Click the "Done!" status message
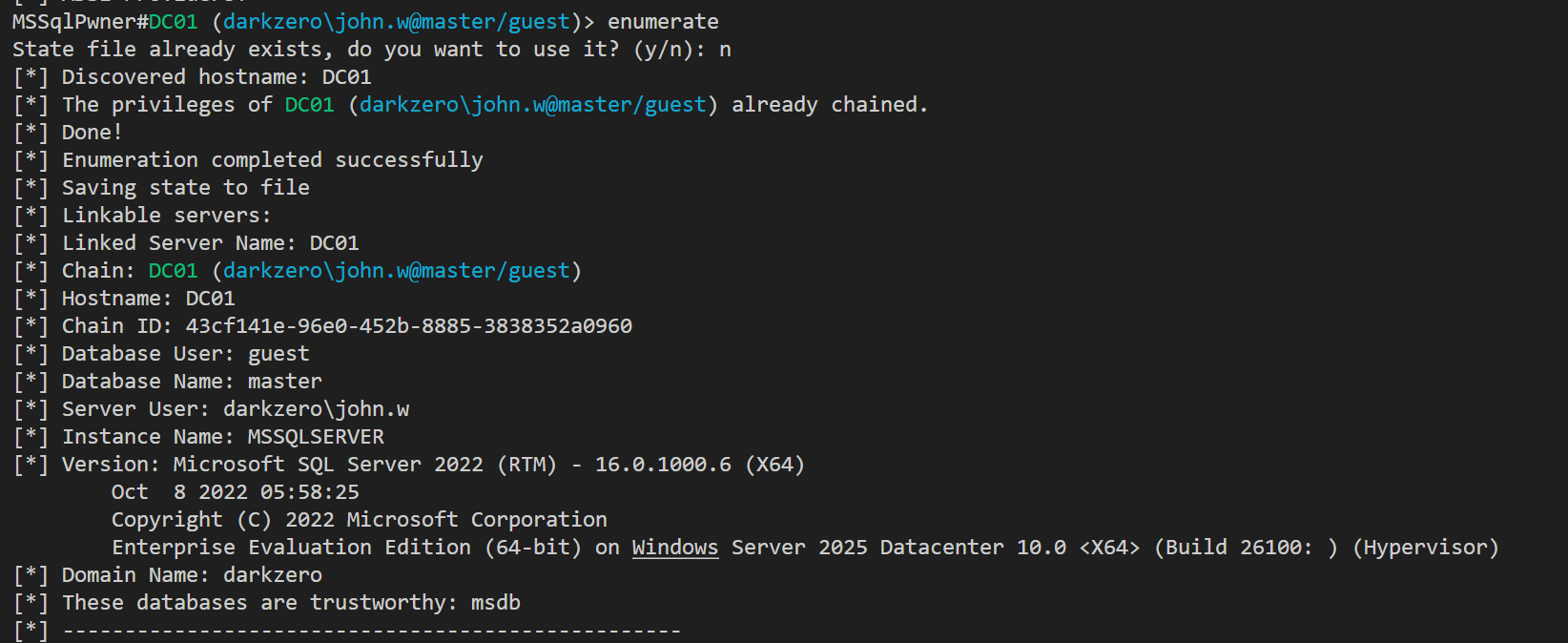 [x=92, y=133]
